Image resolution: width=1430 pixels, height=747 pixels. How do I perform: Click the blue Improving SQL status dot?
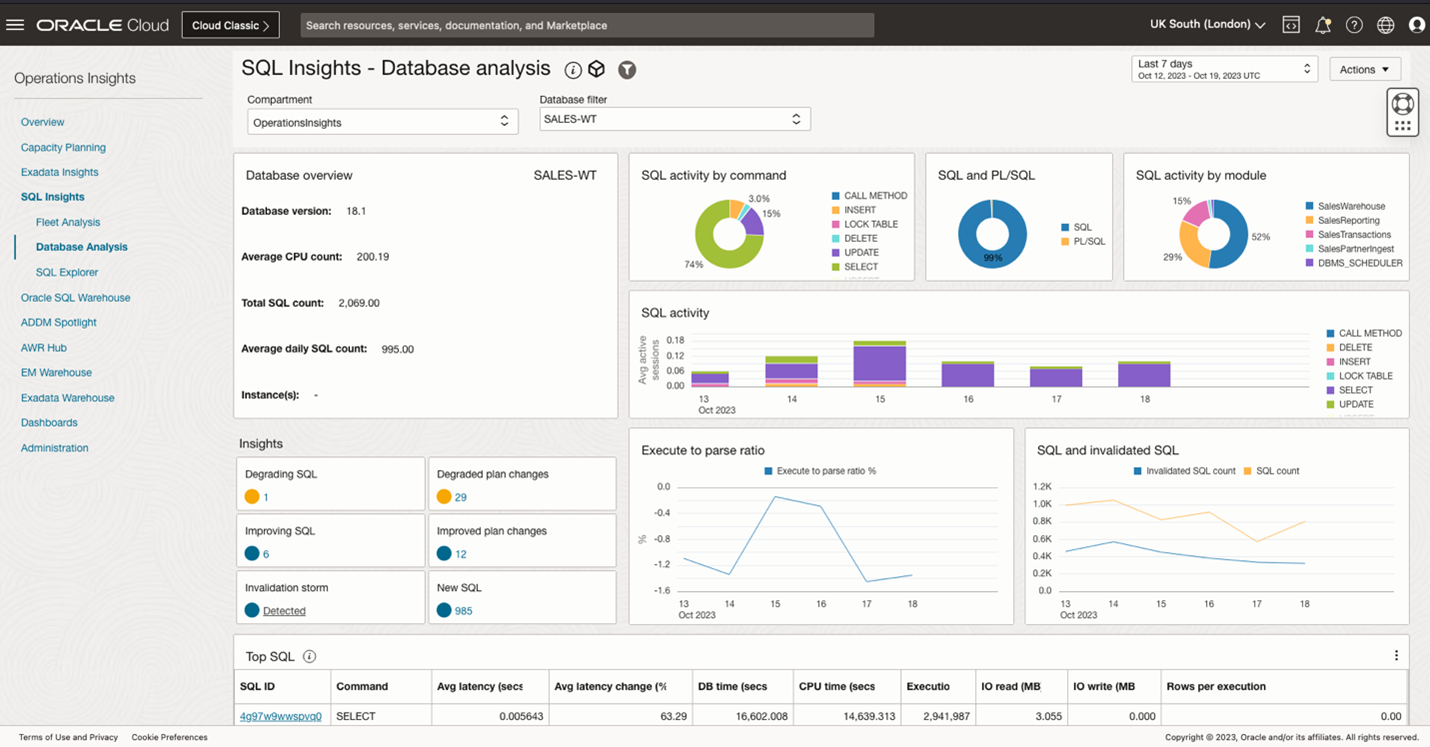click(252, 554)
